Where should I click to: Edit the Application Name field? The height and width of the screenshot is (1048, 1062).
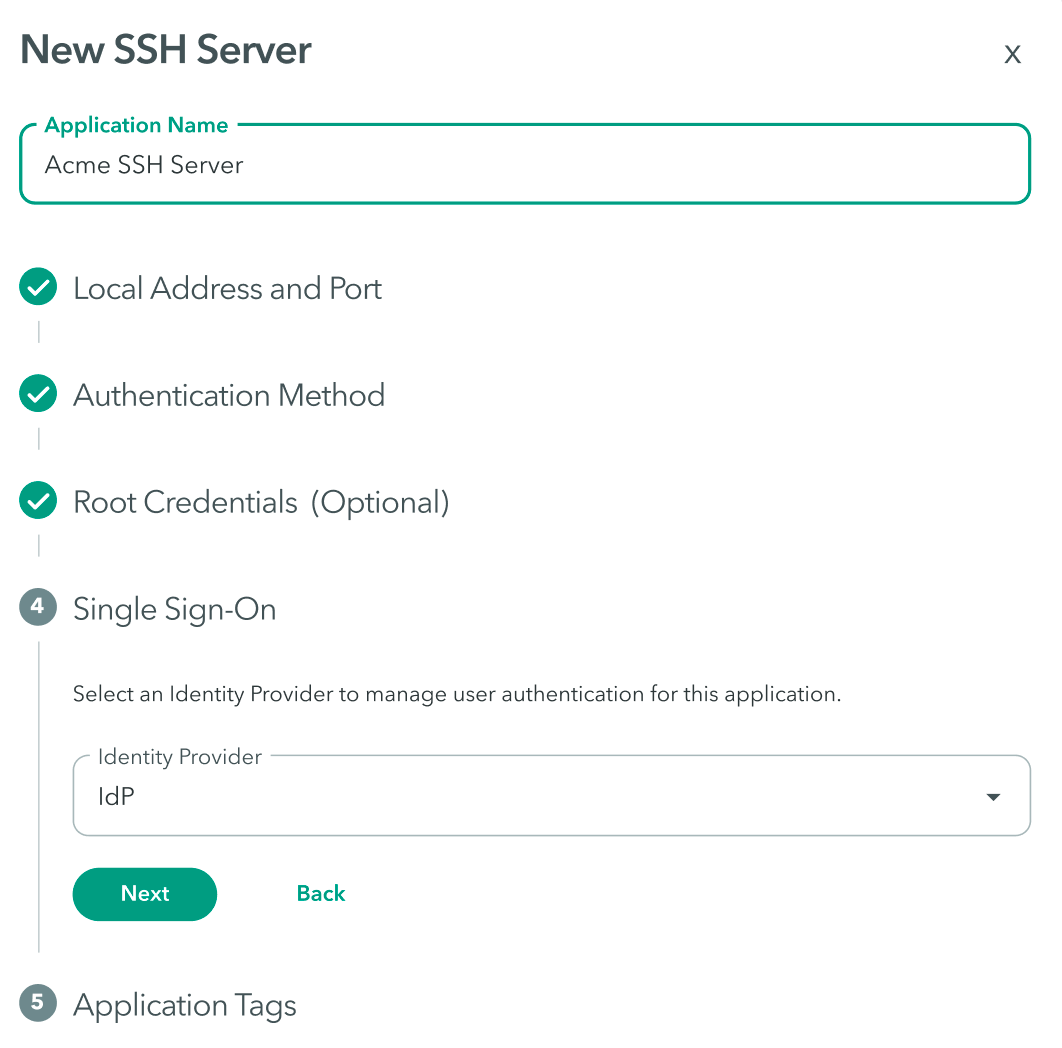[525, 164]
